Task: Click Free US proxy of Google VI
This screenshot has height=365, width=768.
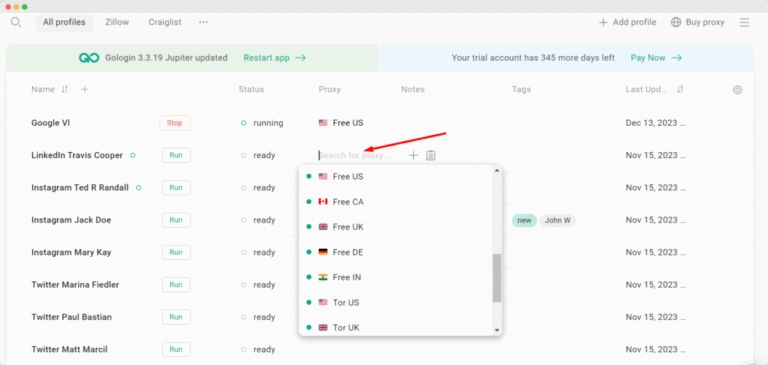Action: [x=341, y=123]
